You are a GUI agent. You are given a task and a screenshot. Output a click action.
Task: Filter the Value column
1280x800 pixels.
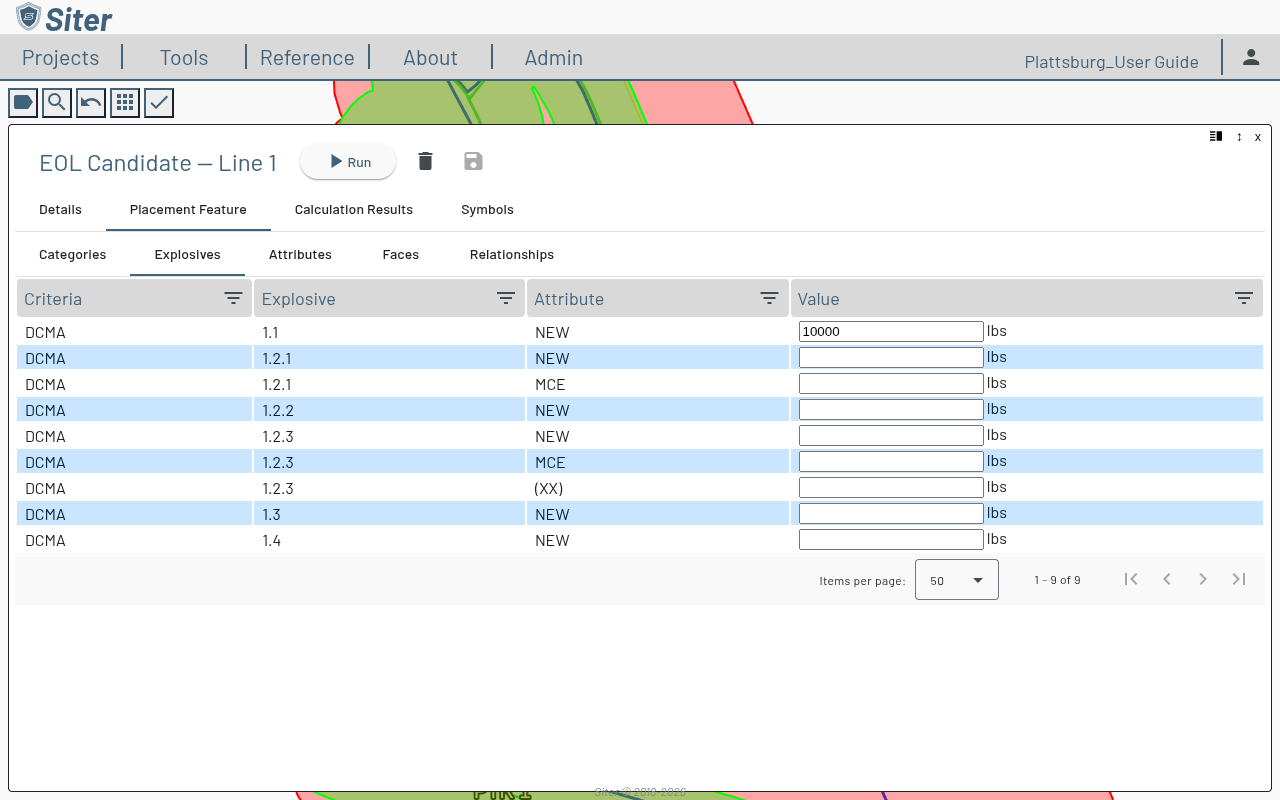point(1244,298)
